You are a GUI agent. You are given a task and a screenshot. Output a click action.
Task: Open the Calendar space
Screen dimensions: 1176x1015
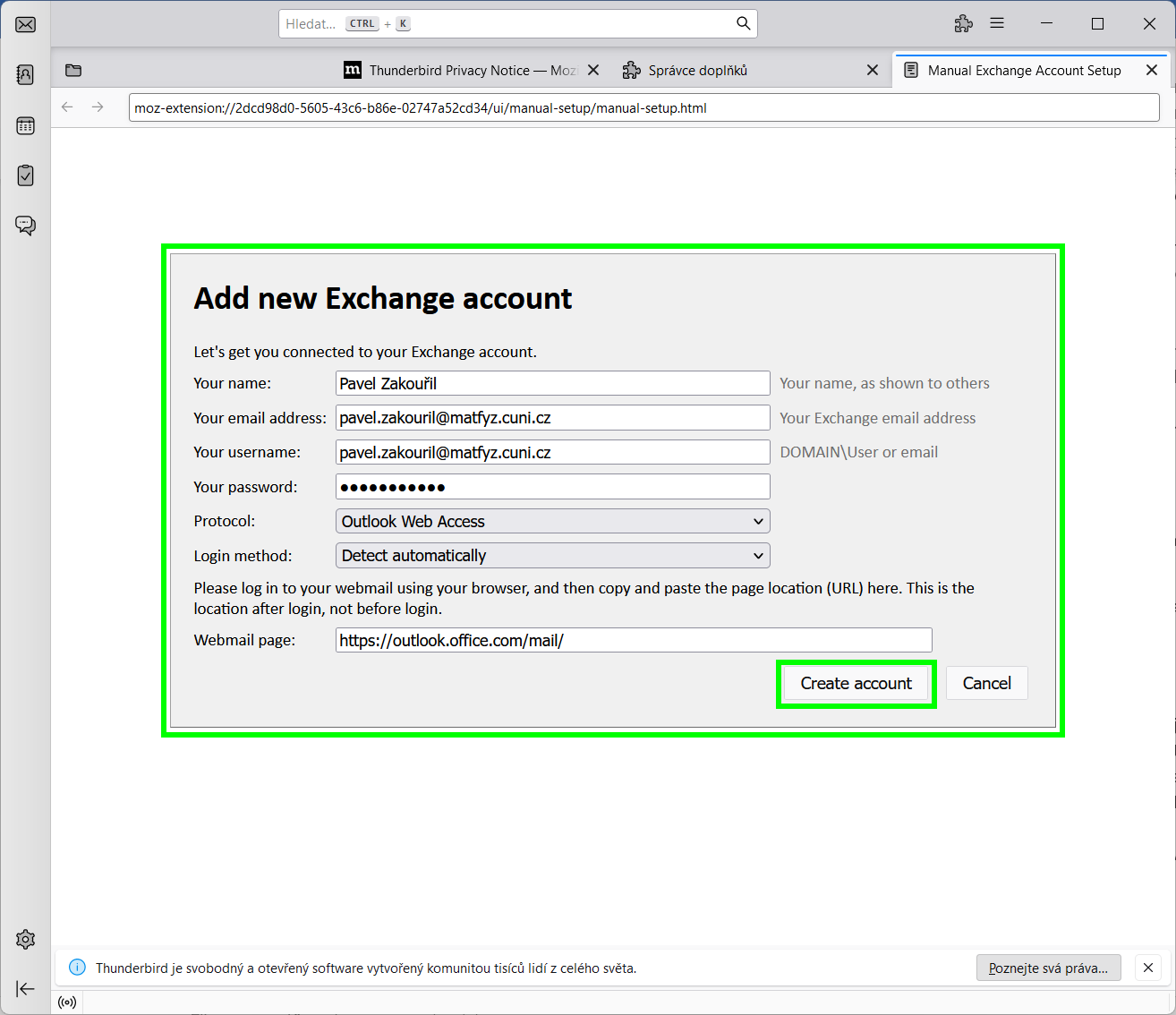coord(26,125)
